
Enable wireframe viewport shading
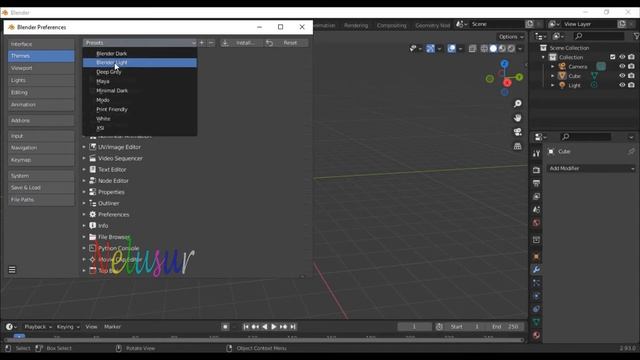484,49
